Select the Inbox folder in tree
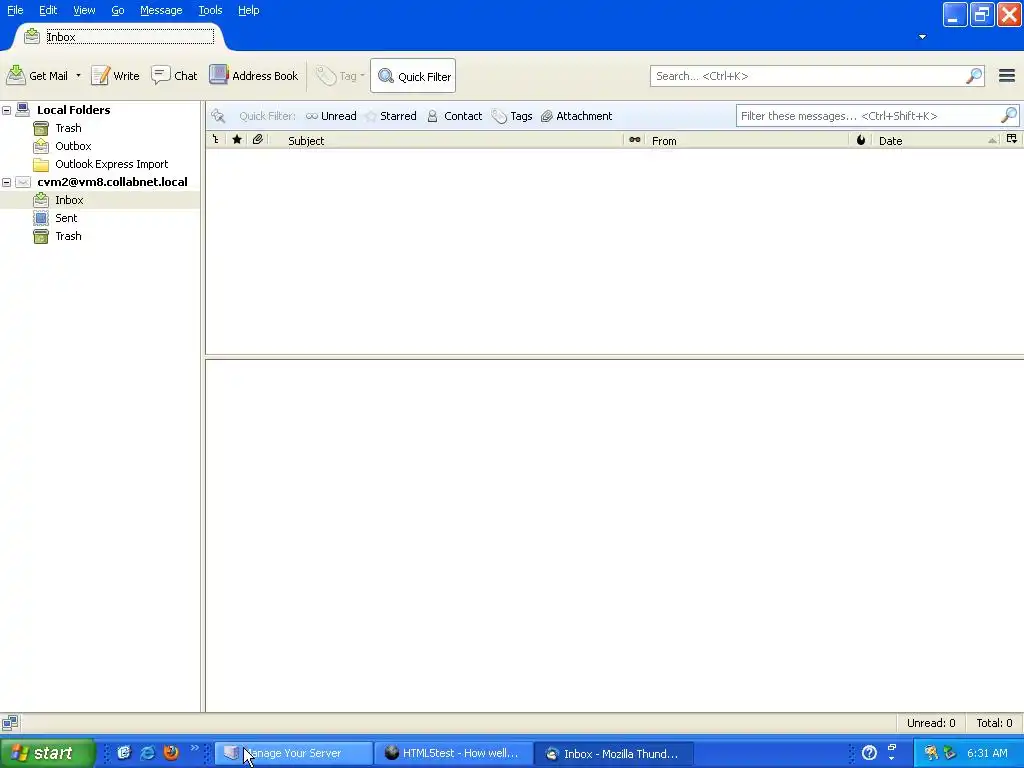 (69, 200)
